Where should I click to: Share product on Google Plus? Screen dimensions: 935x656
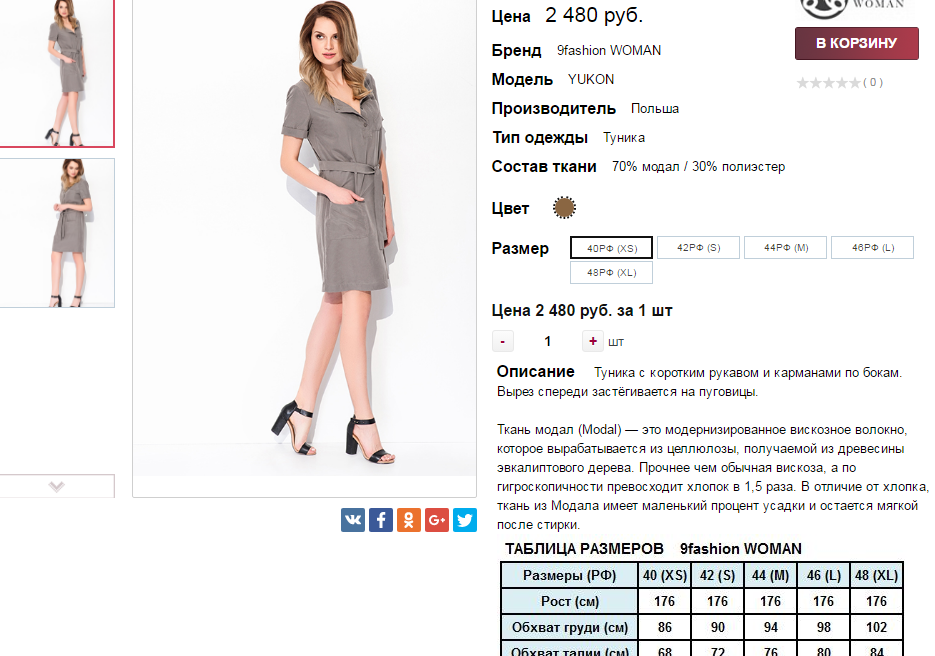click(436, 520)
